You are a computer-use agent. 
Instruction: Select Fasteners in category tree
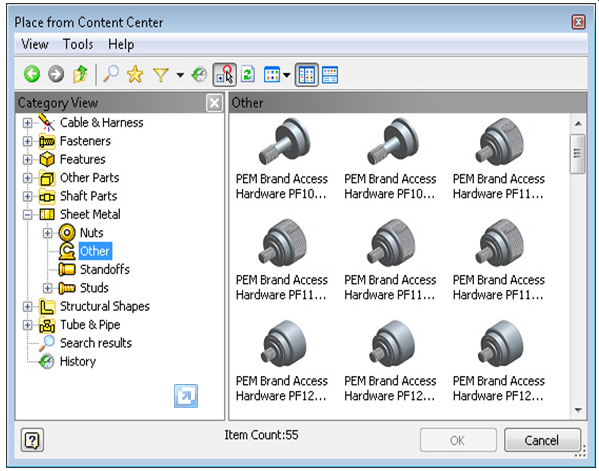(x=85, y=141)
